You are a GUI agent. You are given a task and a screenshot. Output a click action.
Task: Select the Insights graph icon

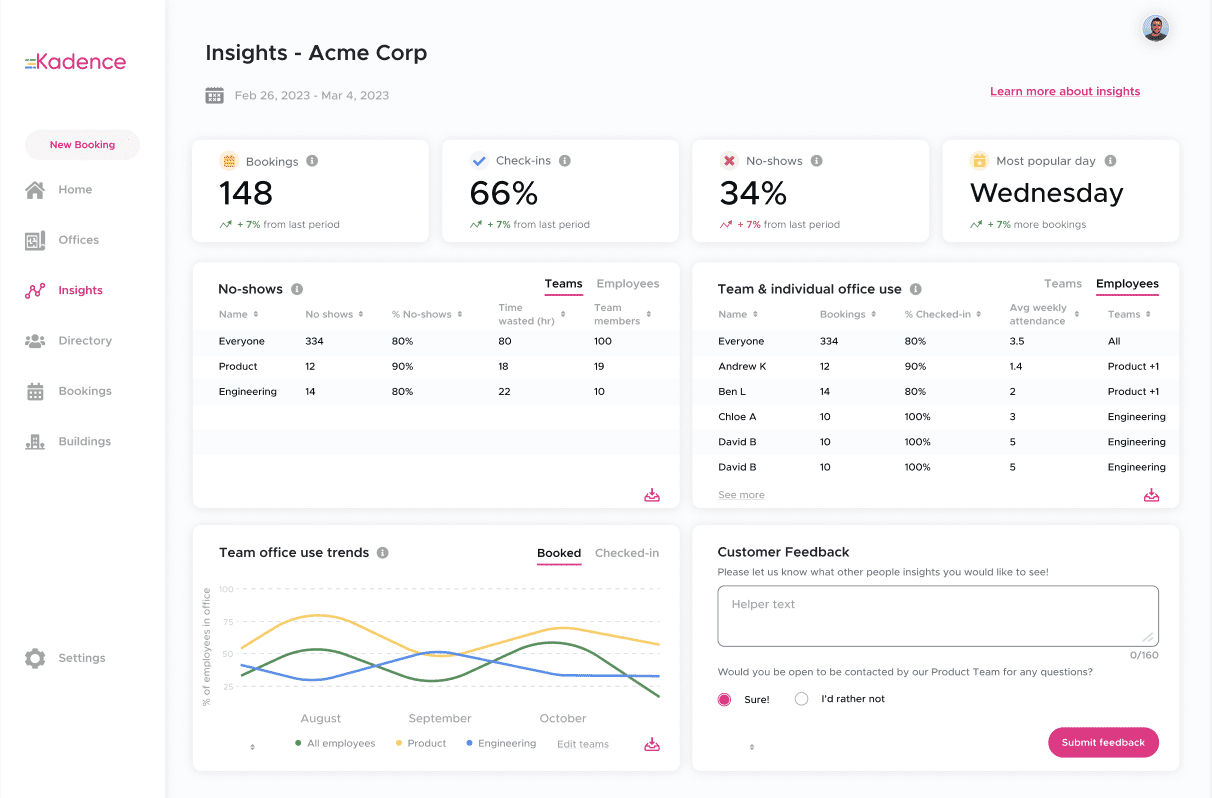tap(35, 291)
